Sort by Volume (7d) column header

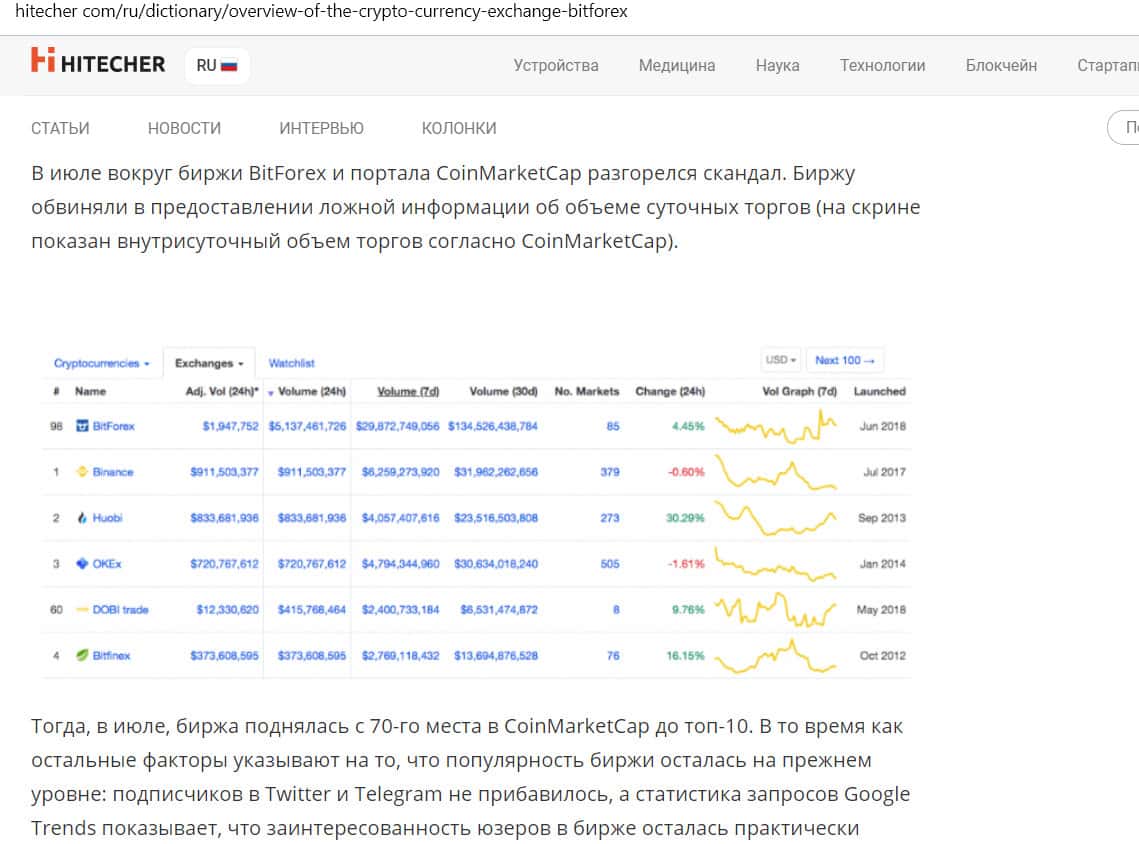[x=408, y=391]
